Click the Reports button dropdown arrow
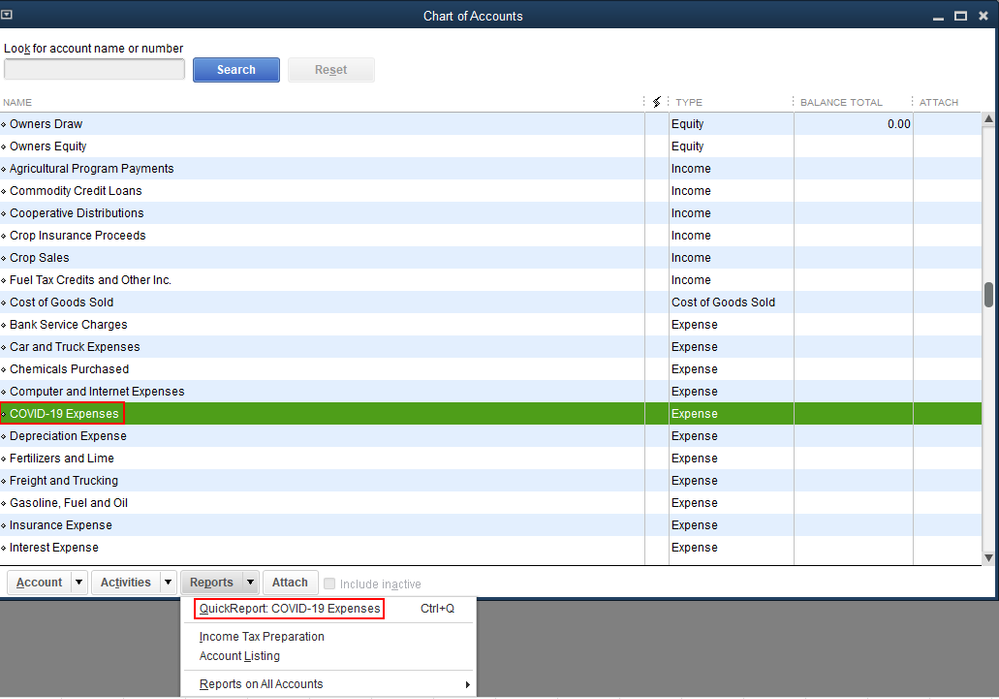This screenshot has height=699, width=999. pos(250,582)
